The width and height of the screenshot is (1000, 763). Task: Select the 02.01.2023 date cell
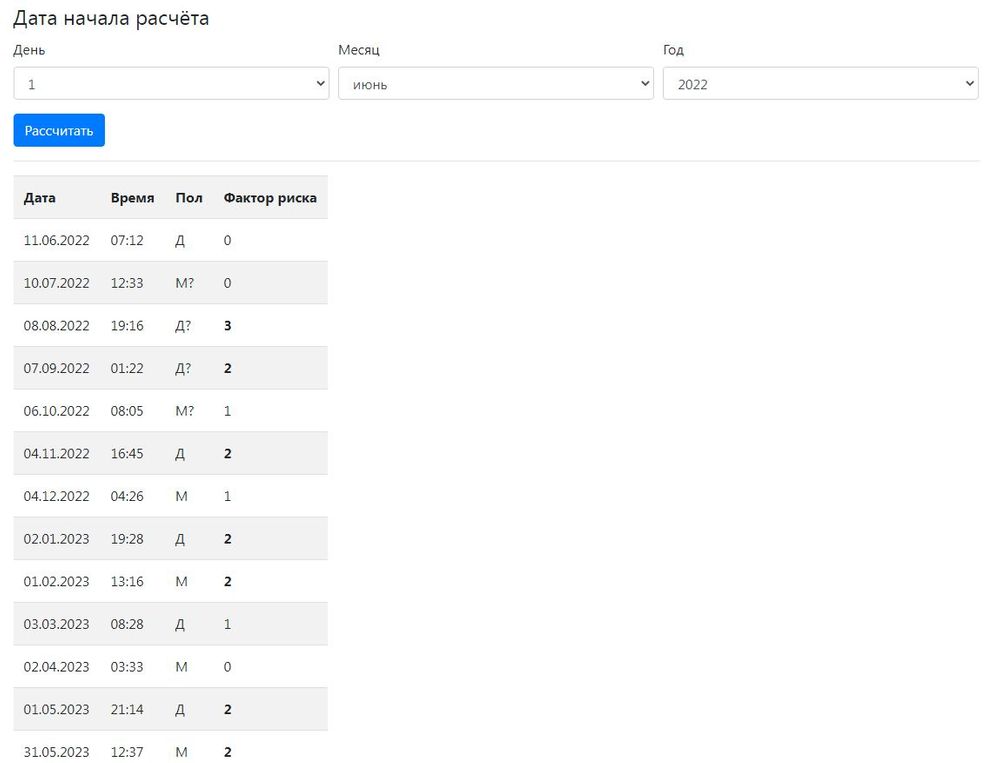[57, 539]
